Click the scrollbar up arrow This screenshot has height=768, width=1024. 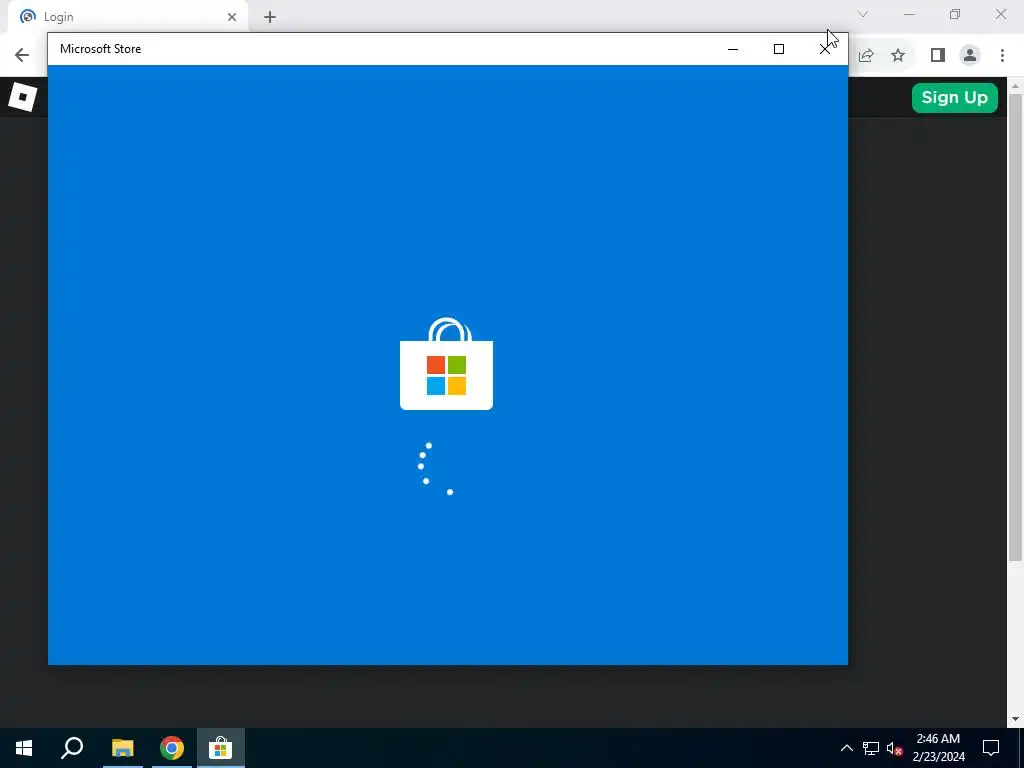point(1015,85)
